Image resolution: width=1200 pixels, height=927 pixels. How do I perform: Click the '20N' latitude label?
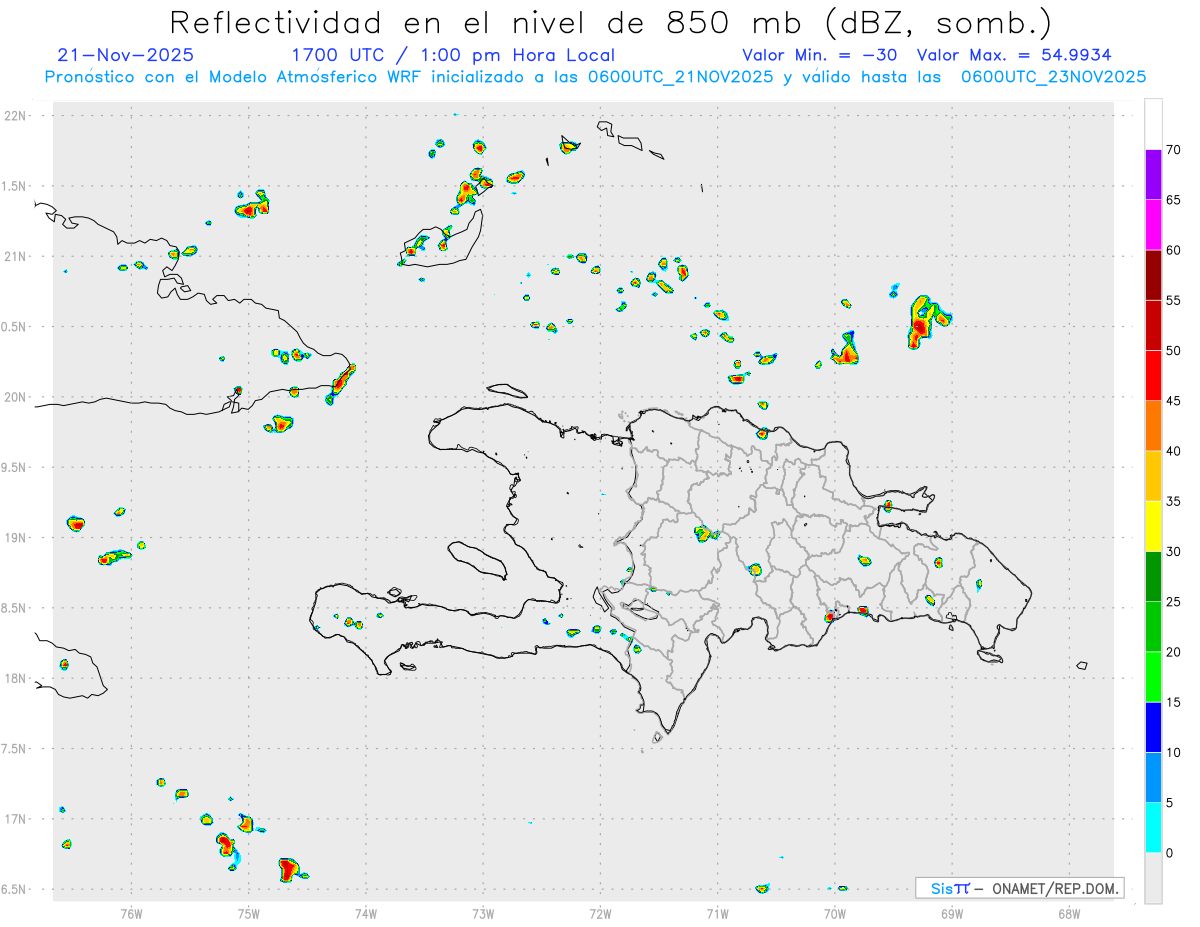[16, 397]
